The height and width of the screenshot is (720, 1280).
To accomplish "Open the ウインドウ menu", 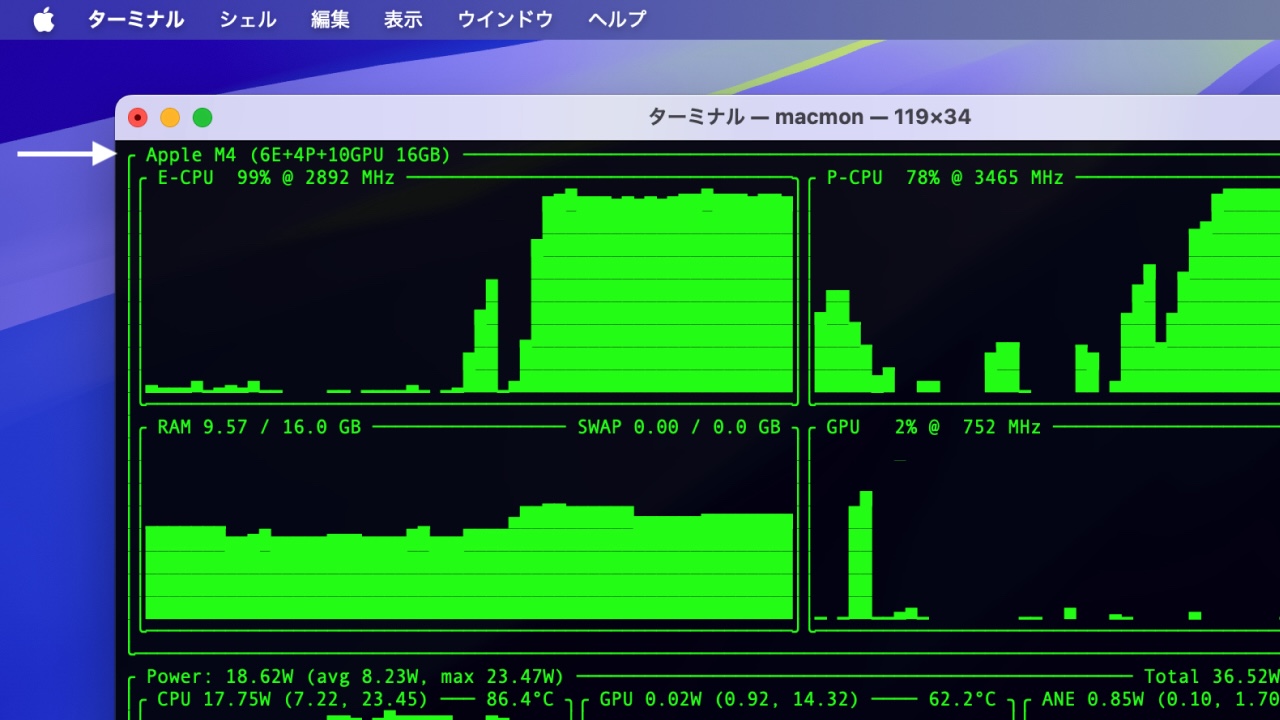I will (505, 19).
